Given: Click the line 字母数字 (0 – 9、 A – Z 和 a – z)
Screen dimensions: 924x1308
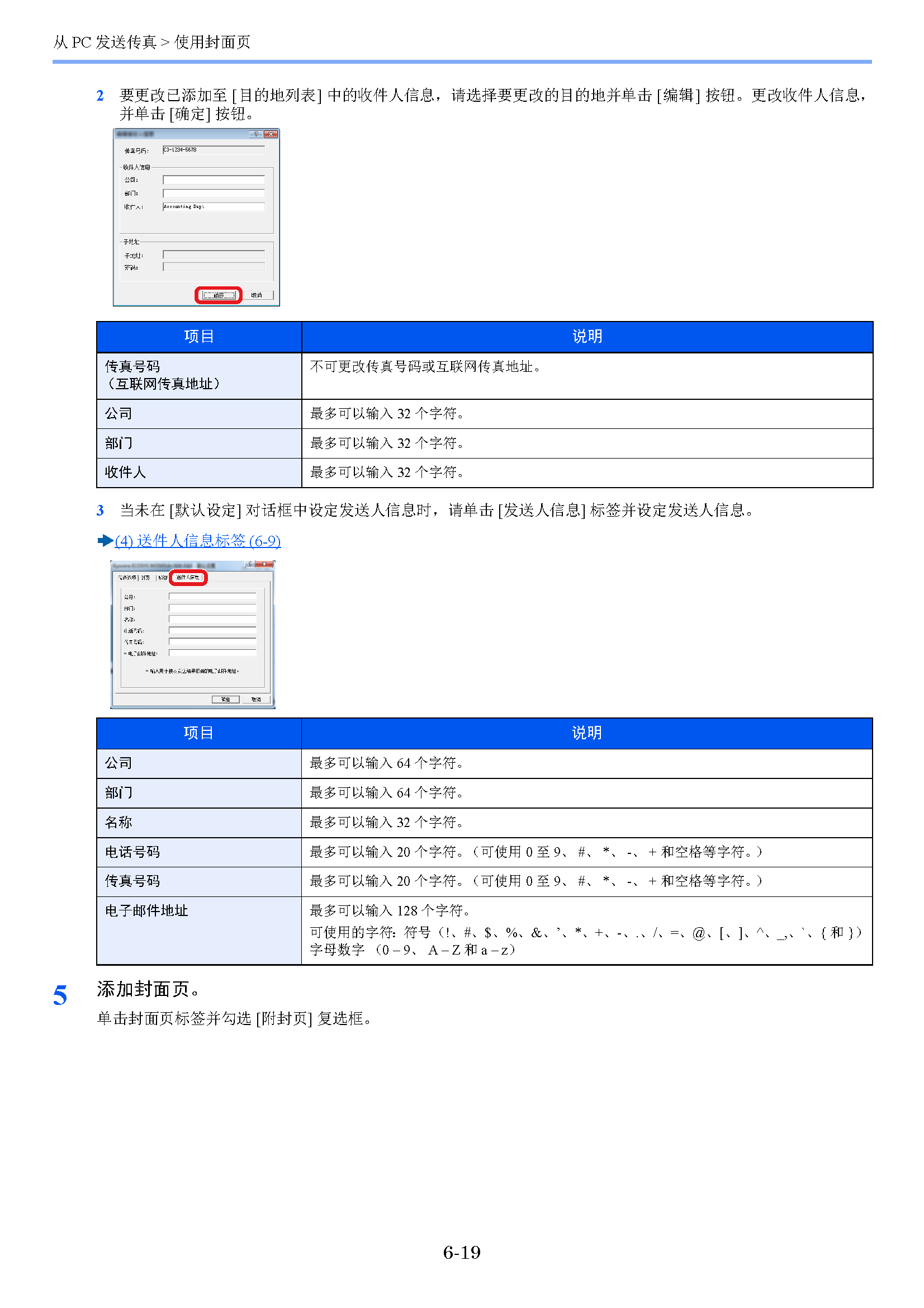Looking at the screenshot, I should 413,950.
